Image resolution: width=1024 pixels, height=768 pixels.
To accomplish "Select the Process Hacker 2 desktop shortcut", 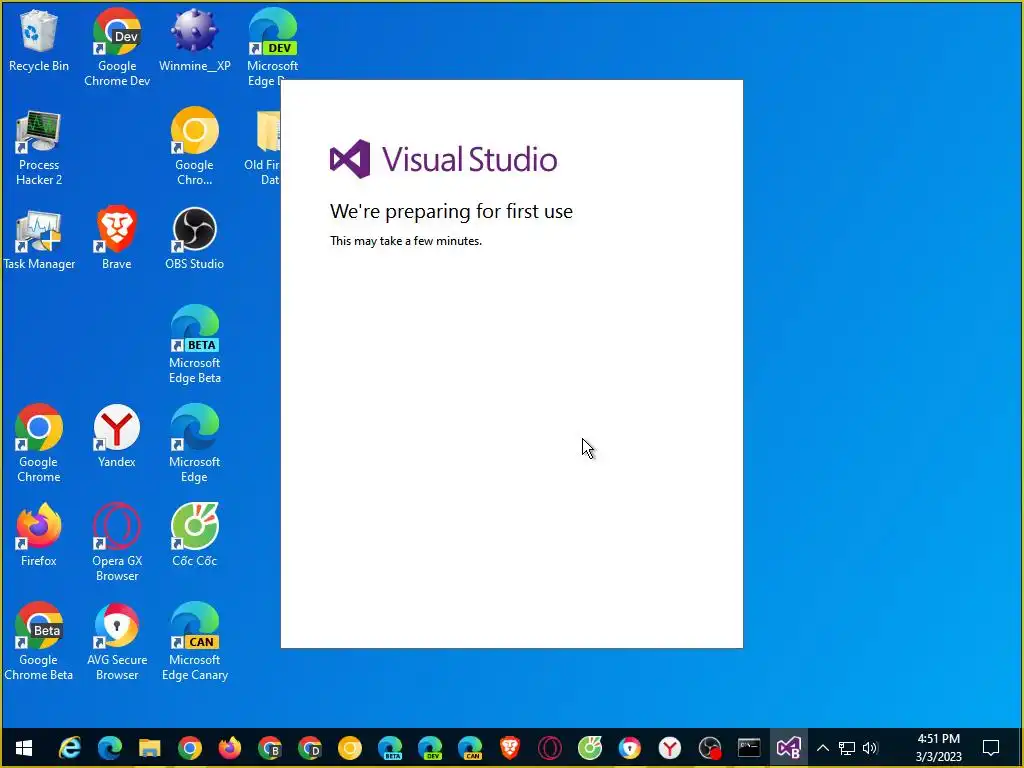I will [x=39, y=148].
